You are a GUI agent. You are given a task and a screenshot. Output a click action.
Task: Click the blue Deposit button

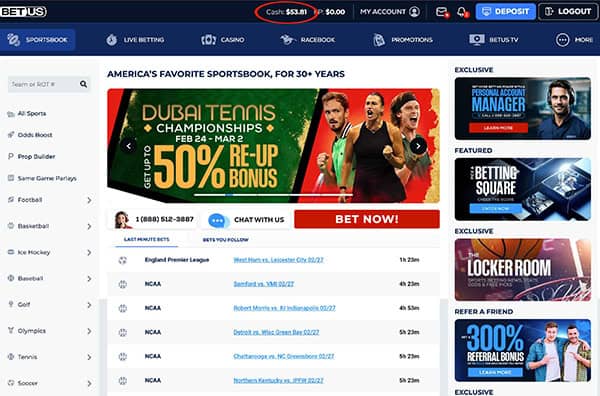[505, 11]
